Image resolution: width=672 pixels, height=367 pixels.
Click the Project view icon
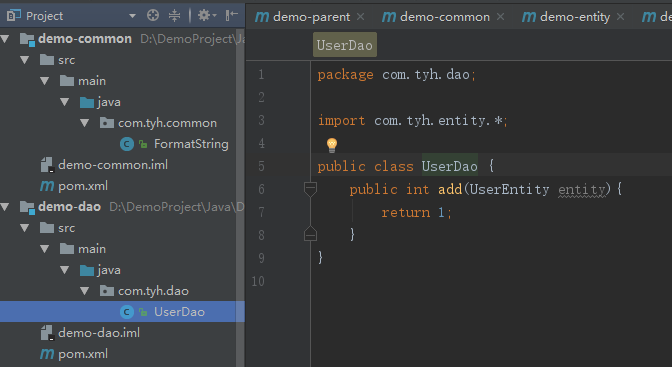click(x=14, y=16)
